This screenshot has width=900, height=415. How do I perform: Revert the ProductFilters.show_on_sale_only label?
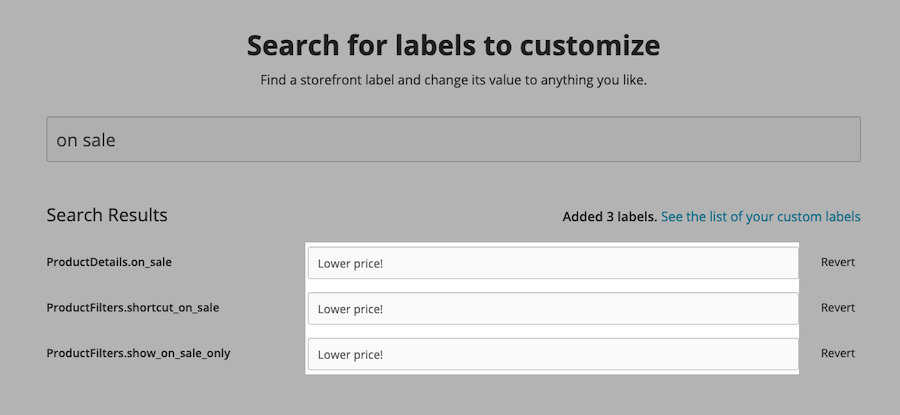pos(837,353)
